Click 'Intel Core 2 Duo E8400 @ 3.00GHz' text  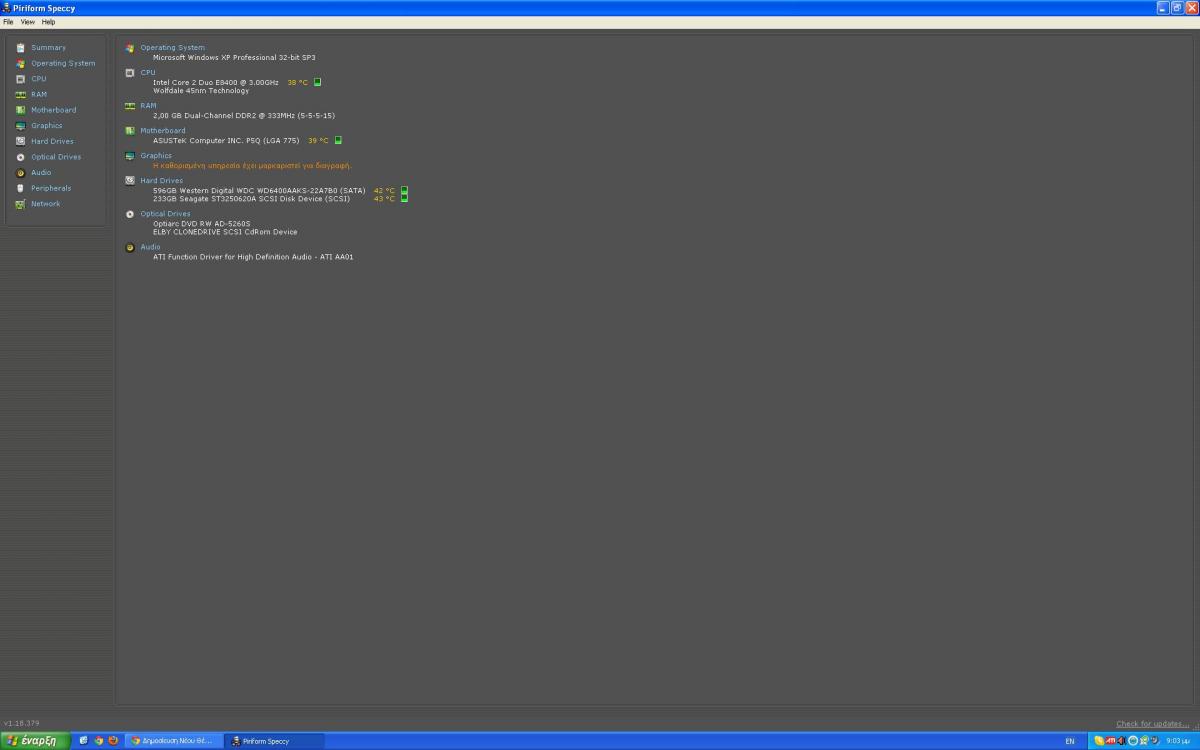(x=216, y=82)
